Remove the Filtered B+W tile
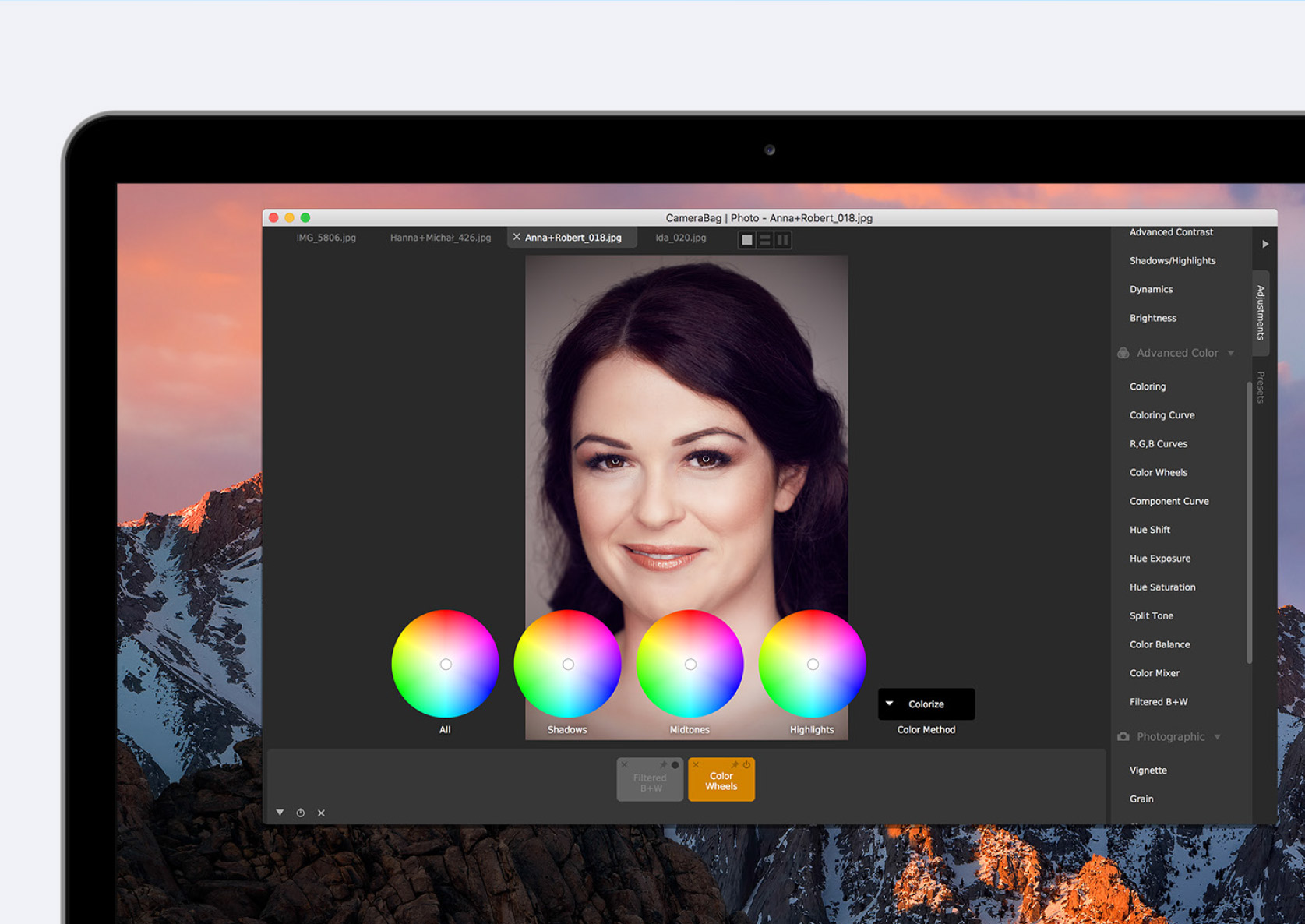Image resolution: width=1305 pixels, height=924 pixels. [x=624, y=765]
